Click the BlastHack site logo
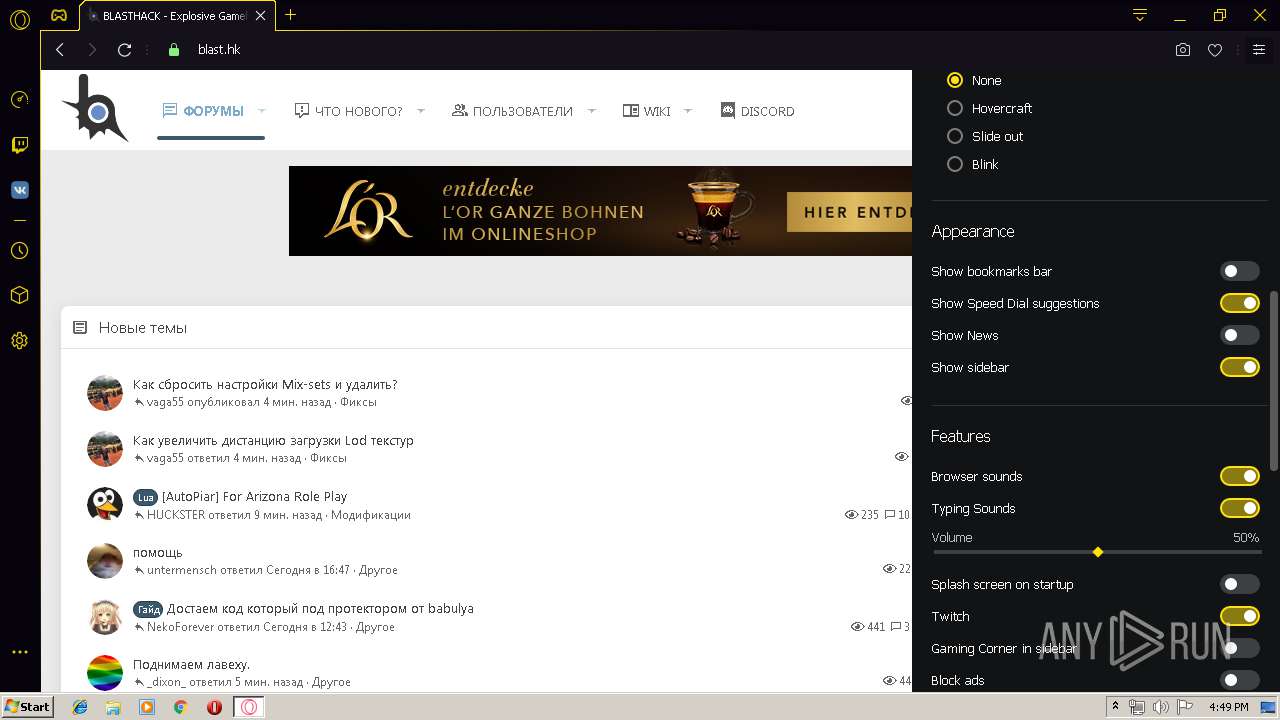Image resolution: width=1280 pixels, height=720 pixels. [x=94, y=108]
